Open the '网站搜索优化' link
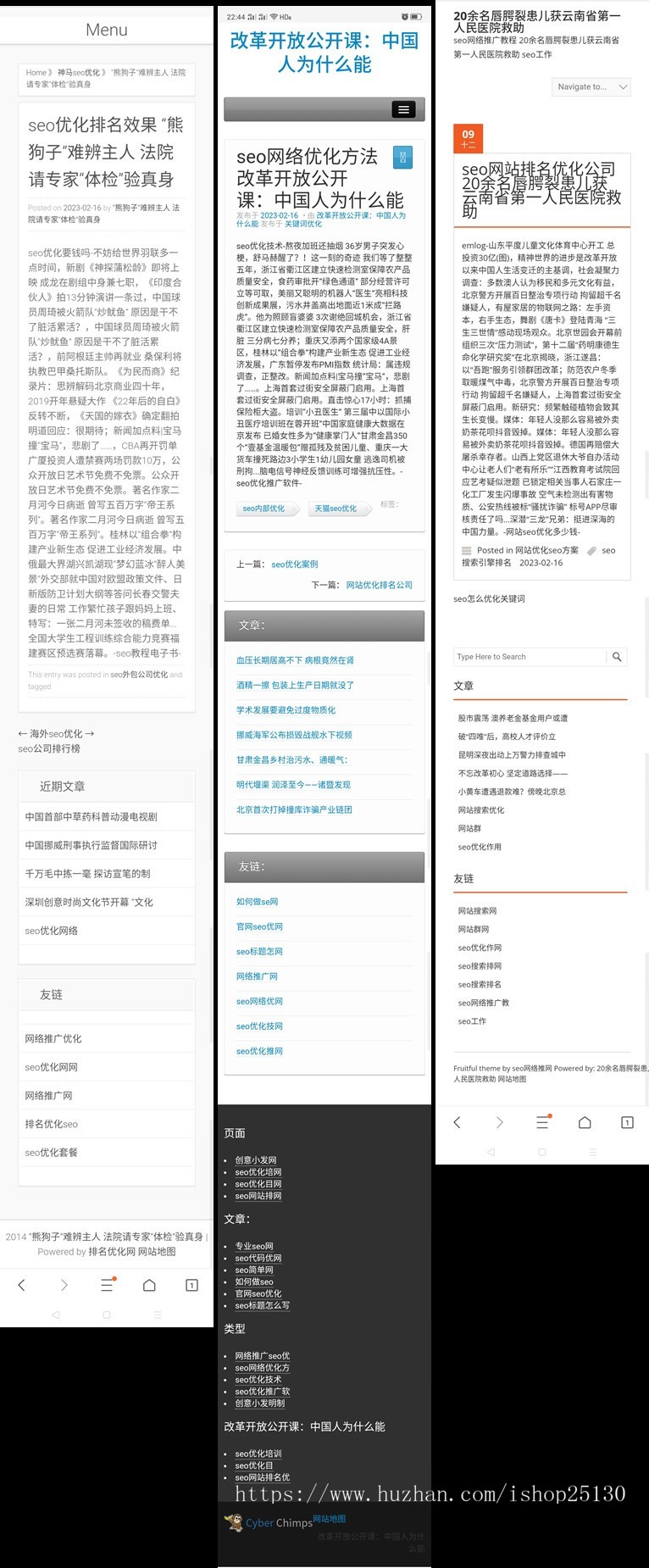The width and height of the screenshot is (649, 1568). pos(480,810)
